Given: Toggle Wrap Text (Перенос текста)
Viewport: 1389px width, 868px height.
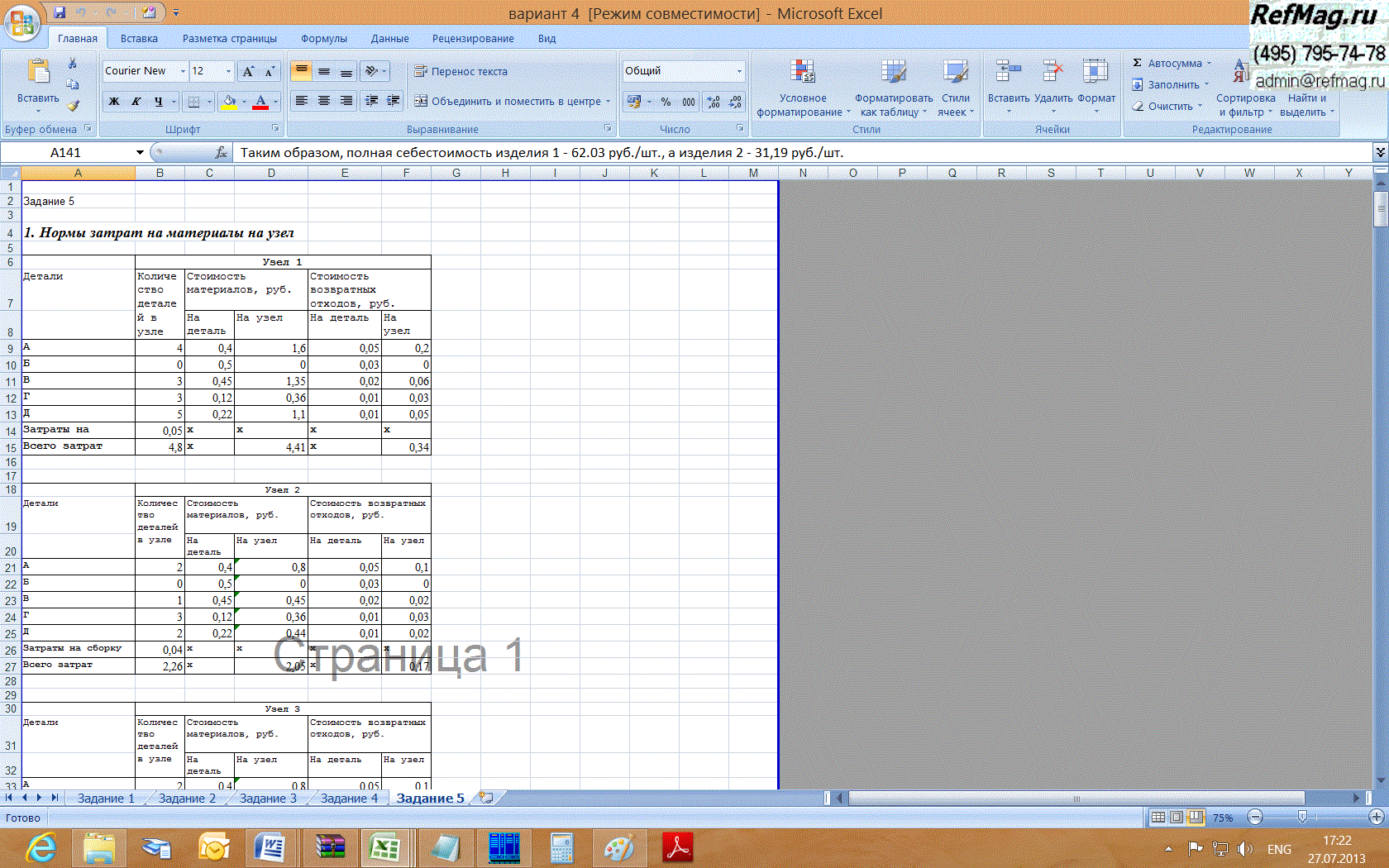Looking at the screenshot, I should pyautogui.click(x=461, y=72).
